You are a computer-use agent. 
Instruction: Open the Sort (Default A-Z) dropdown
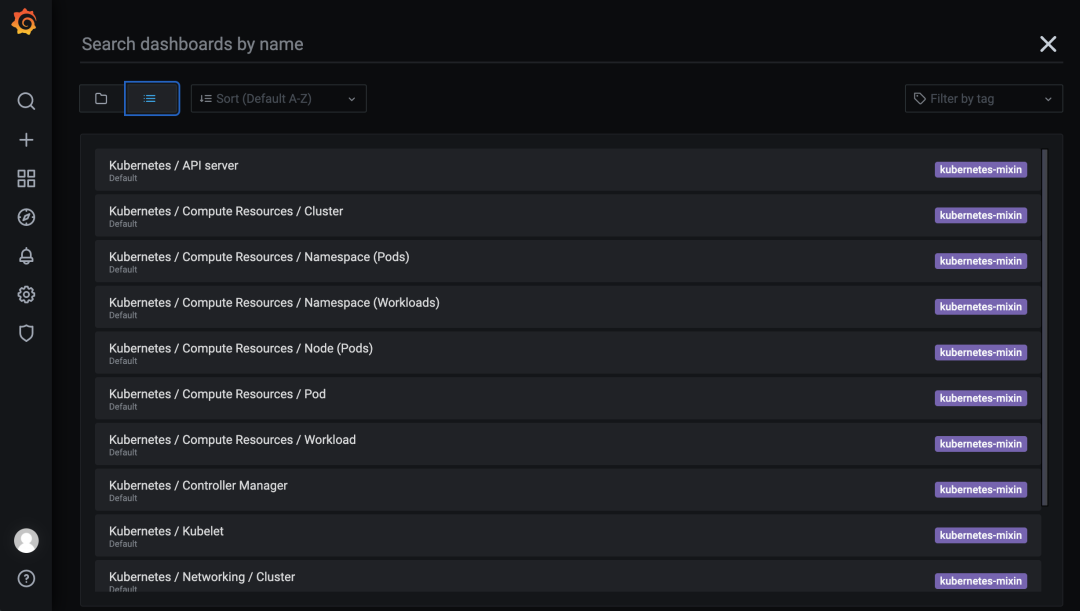[278, 99]
